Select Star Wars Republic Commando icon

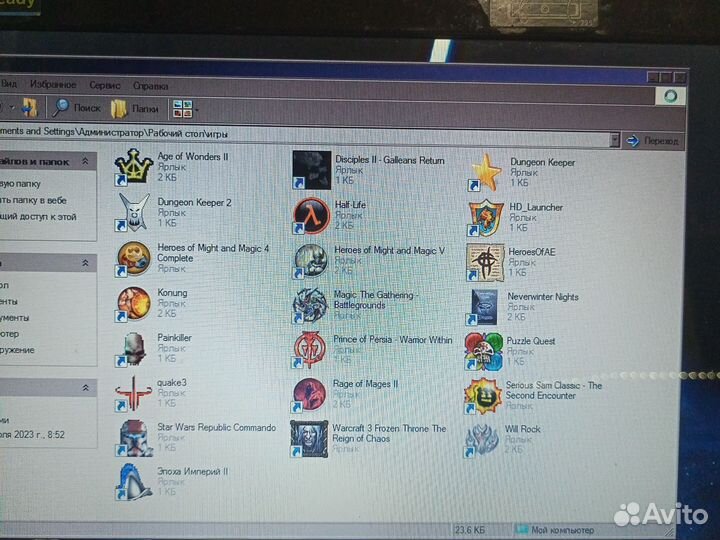tap(135, 438)
